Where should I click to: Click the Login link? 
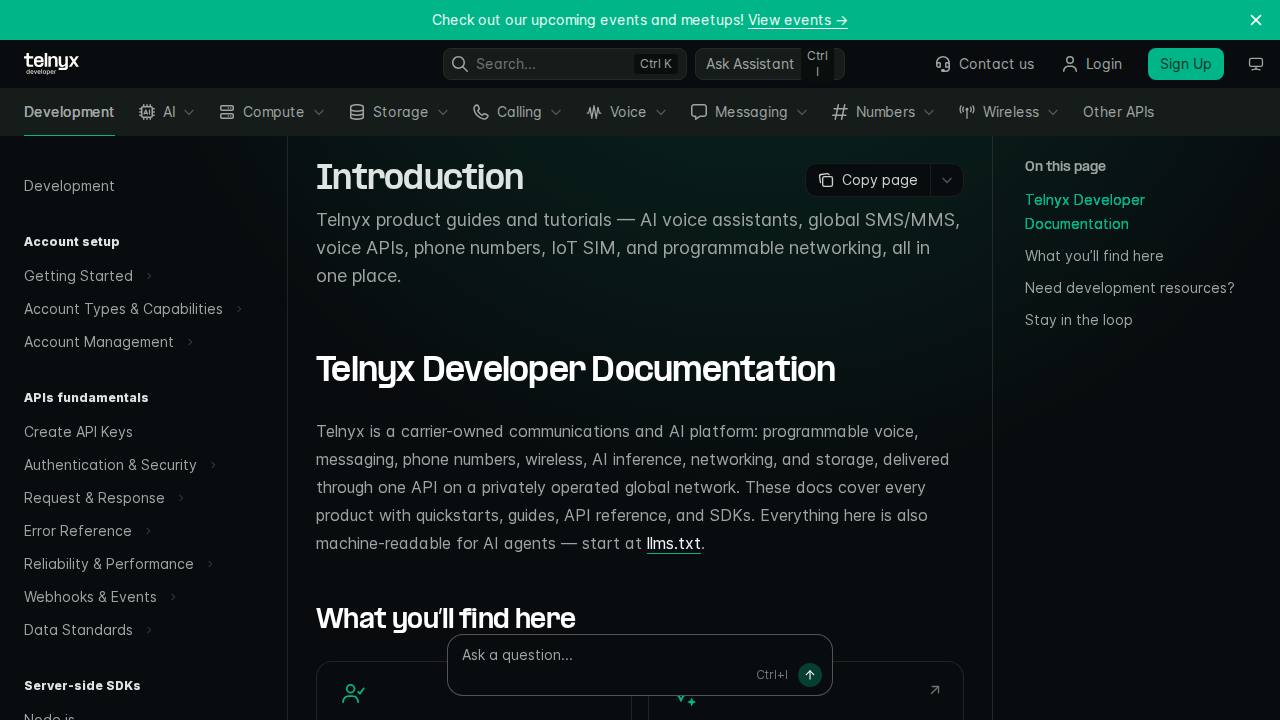[1092, 64]
